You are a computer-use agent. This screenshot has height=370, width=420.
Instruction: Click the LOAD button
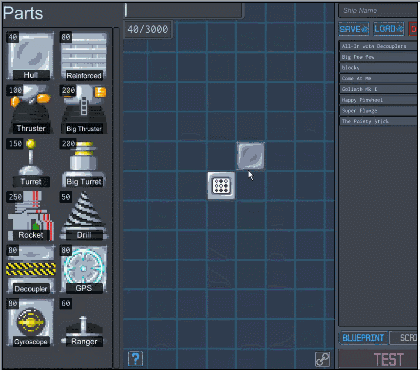click(x=389, y=29)
